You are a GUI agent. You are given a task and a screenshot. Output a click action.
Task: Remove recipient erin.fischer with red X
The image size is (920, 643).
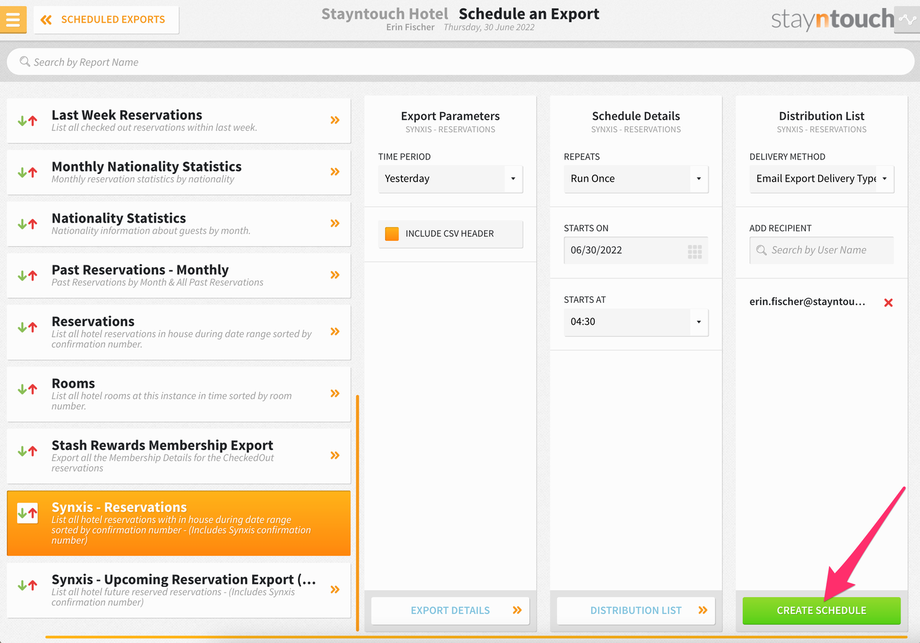(888, 303)
